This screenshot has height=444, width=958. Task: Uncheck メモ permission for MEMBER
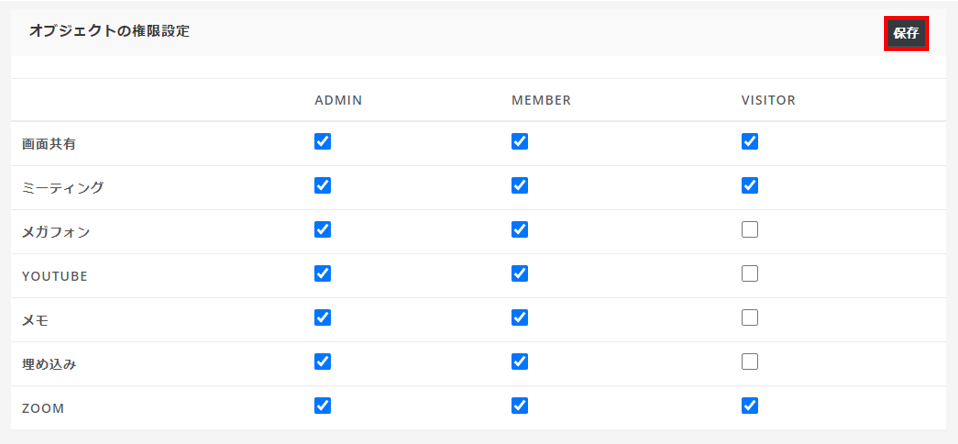(x=519, y=318)
